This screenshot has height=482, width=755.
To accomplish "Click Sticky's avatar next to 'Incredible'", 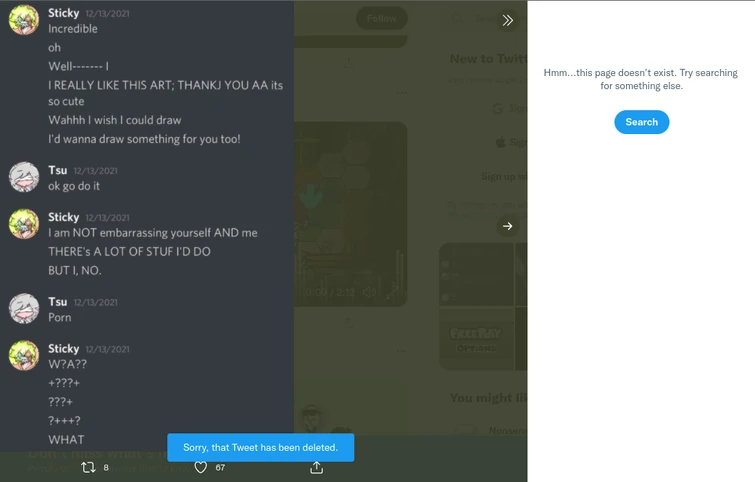I will [24, 20].
